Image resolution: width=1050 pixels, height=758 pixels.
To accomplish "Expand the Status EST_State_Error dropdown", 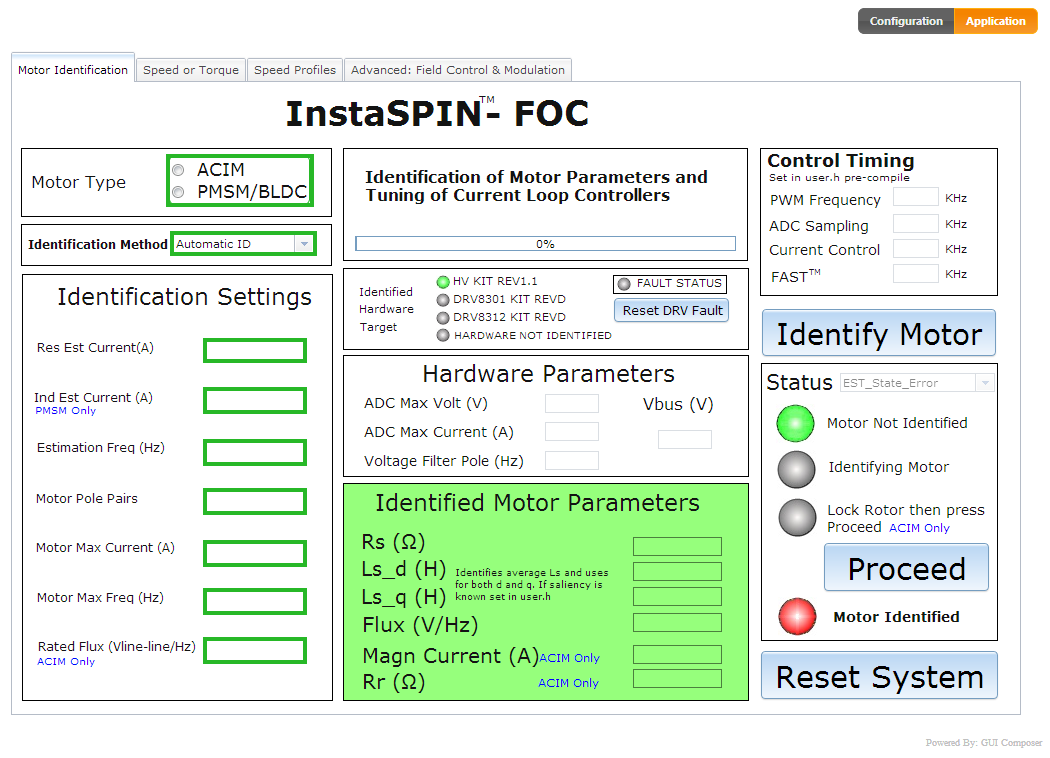I will click(985, 383).
